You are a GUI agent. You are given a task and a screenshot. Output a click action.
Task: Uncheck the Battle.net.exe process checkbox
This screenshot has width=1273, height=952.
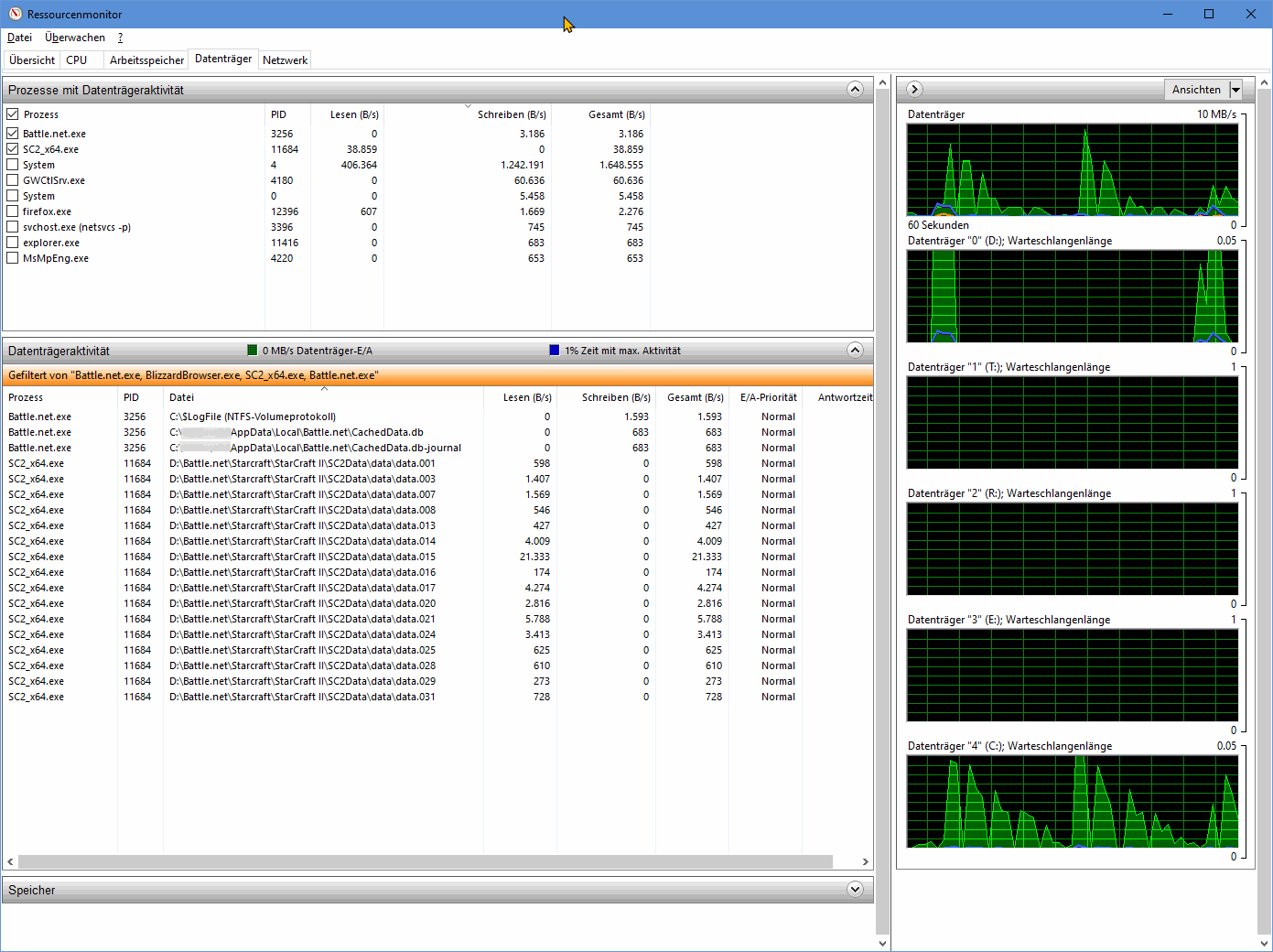click(x=13, y=134)
